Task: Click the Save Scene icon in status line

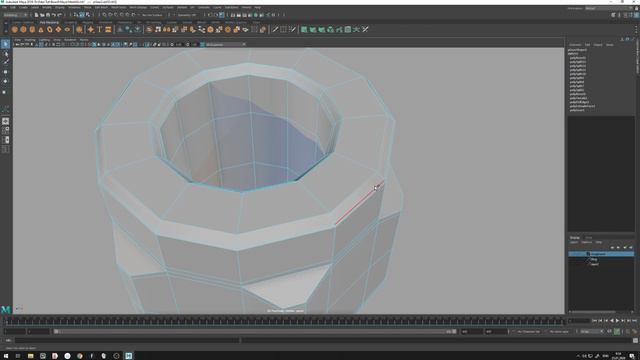Action: pyautogui.click(x=48, y=15)
